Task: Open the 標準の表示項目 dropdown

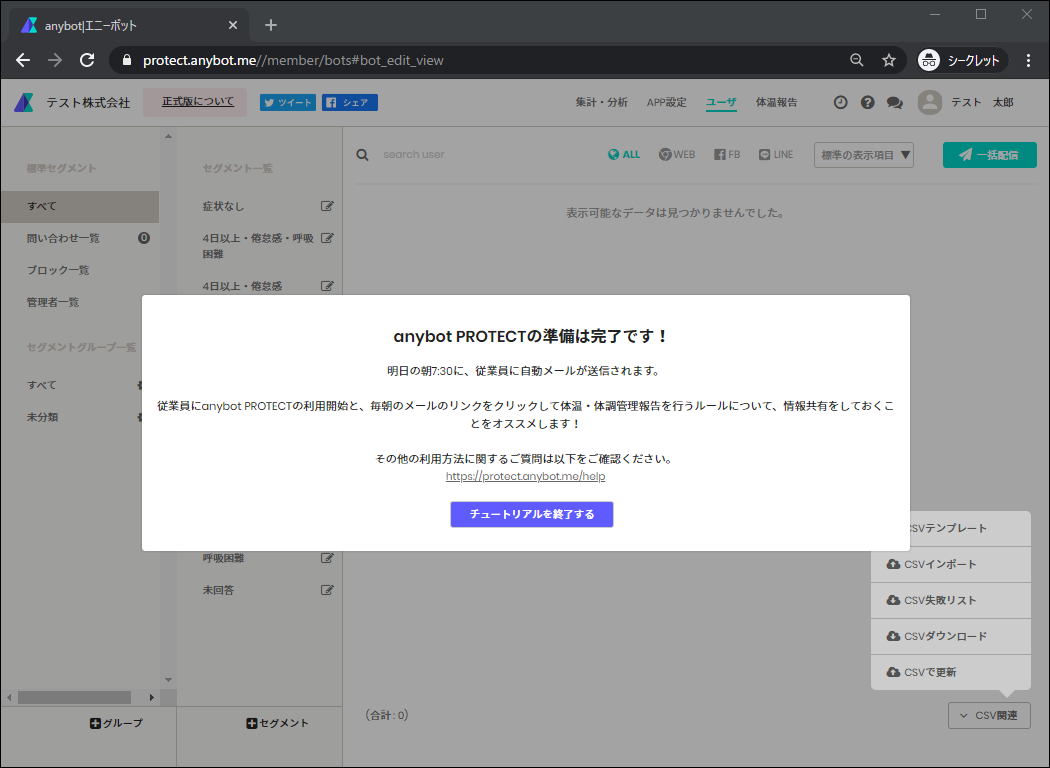Action: click(863, 154)
